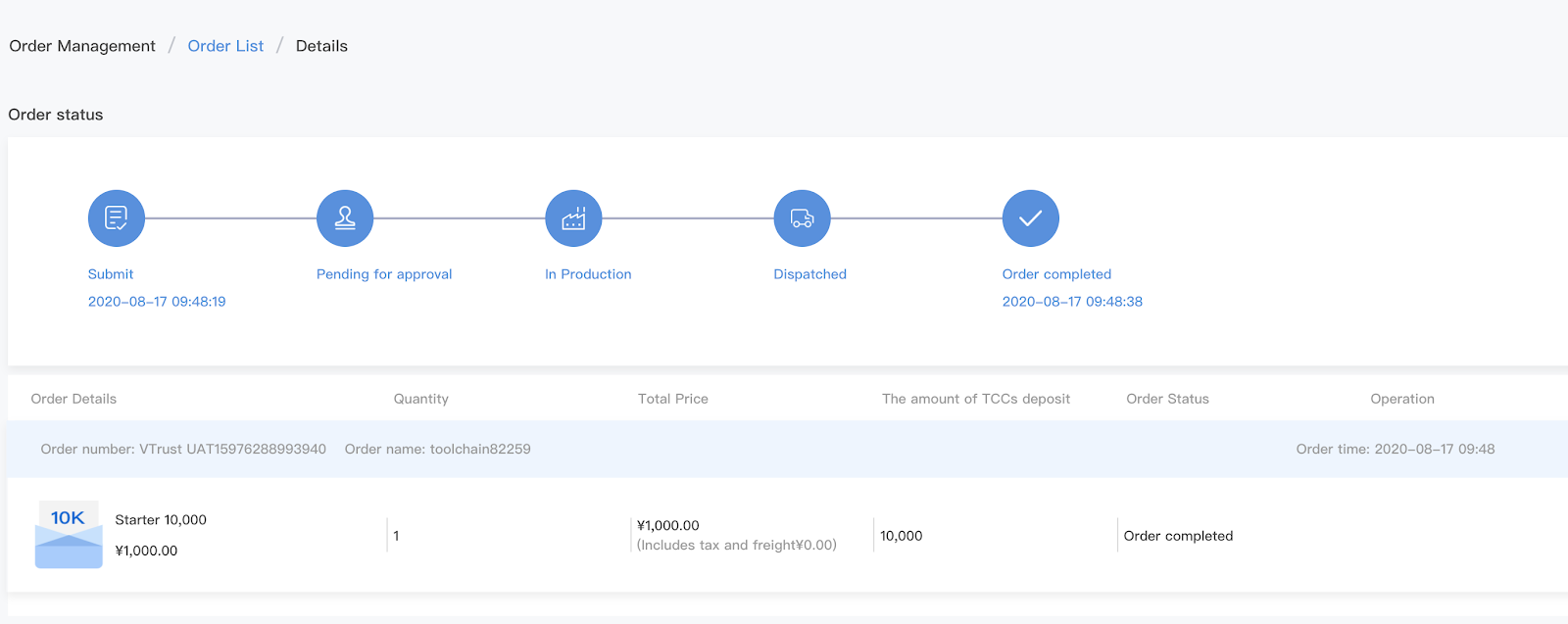
Task: Click the Operation column header
Action: (x=1402, y=399)
